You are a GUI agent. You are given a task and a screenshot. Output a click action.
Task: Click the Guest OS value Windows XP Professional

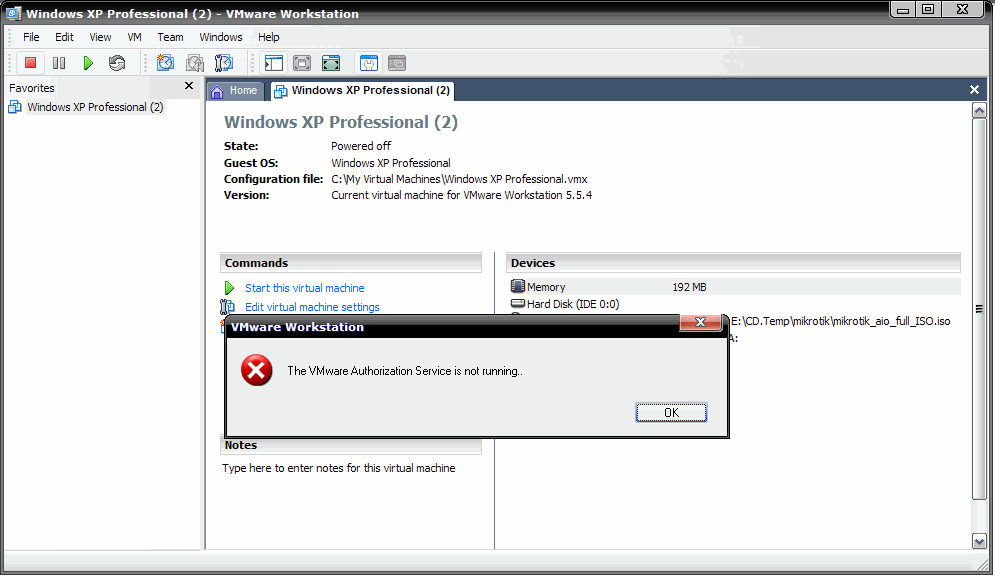(391, 163)
